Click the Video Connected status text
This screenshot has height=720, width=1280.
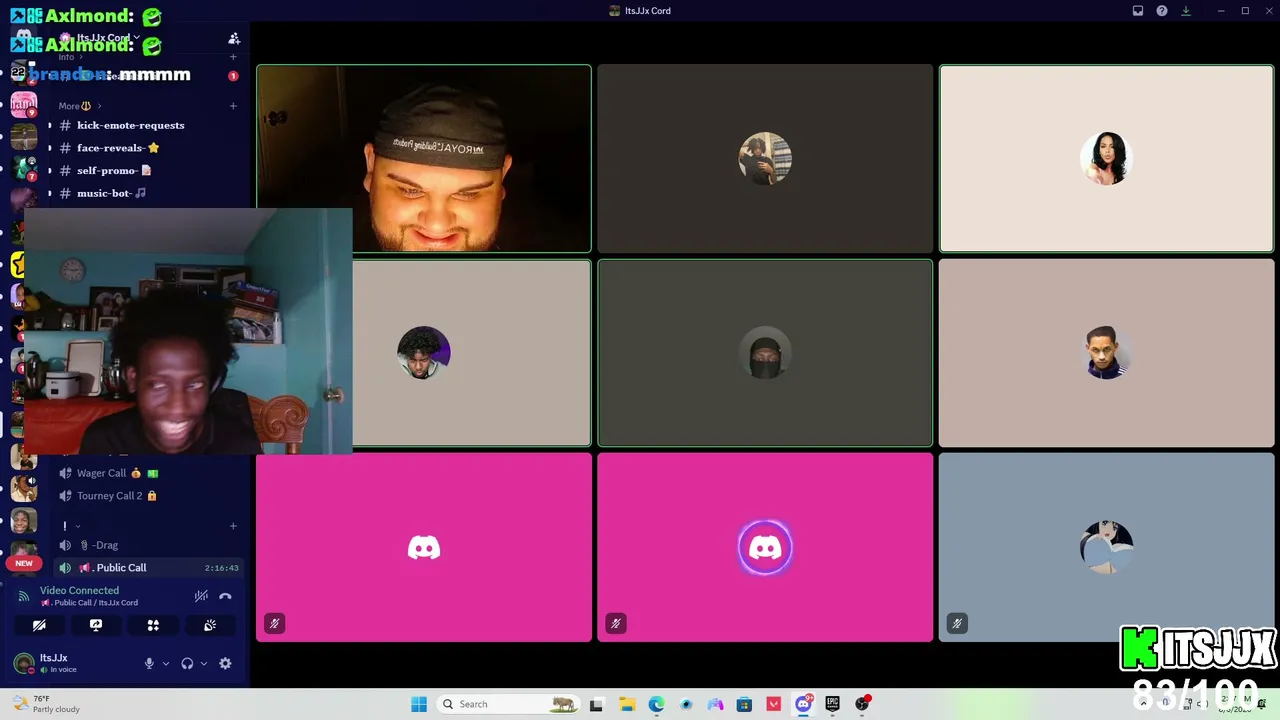click(79, 591)
